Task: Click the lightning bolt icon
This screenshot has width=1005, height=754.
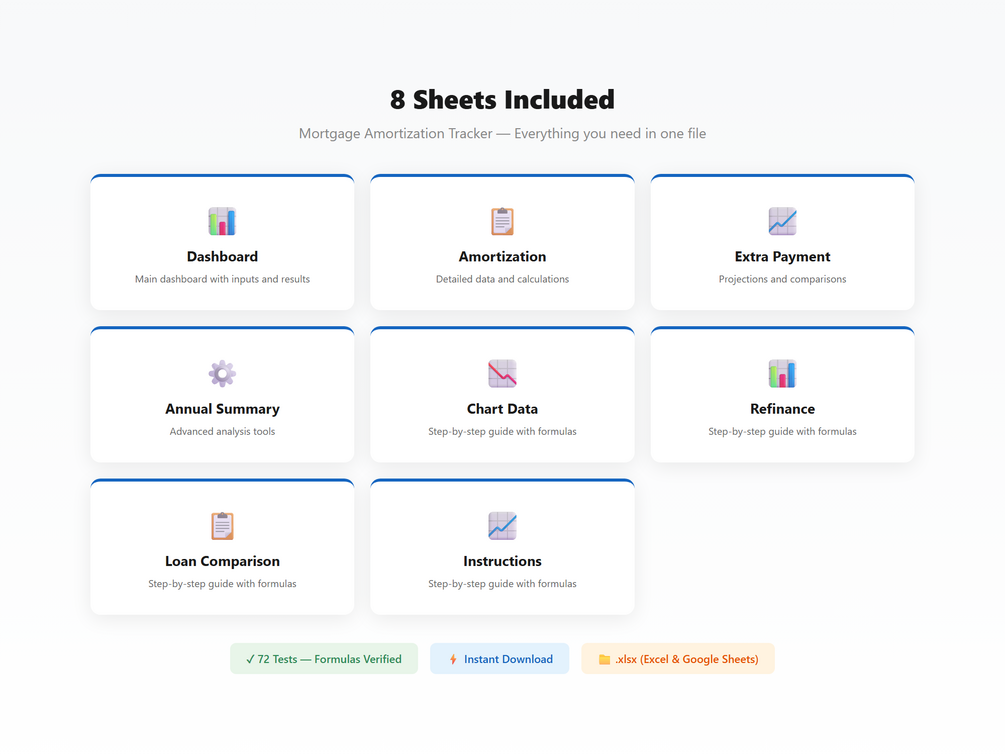Action: pyautogui.click(x=453, y=660)
